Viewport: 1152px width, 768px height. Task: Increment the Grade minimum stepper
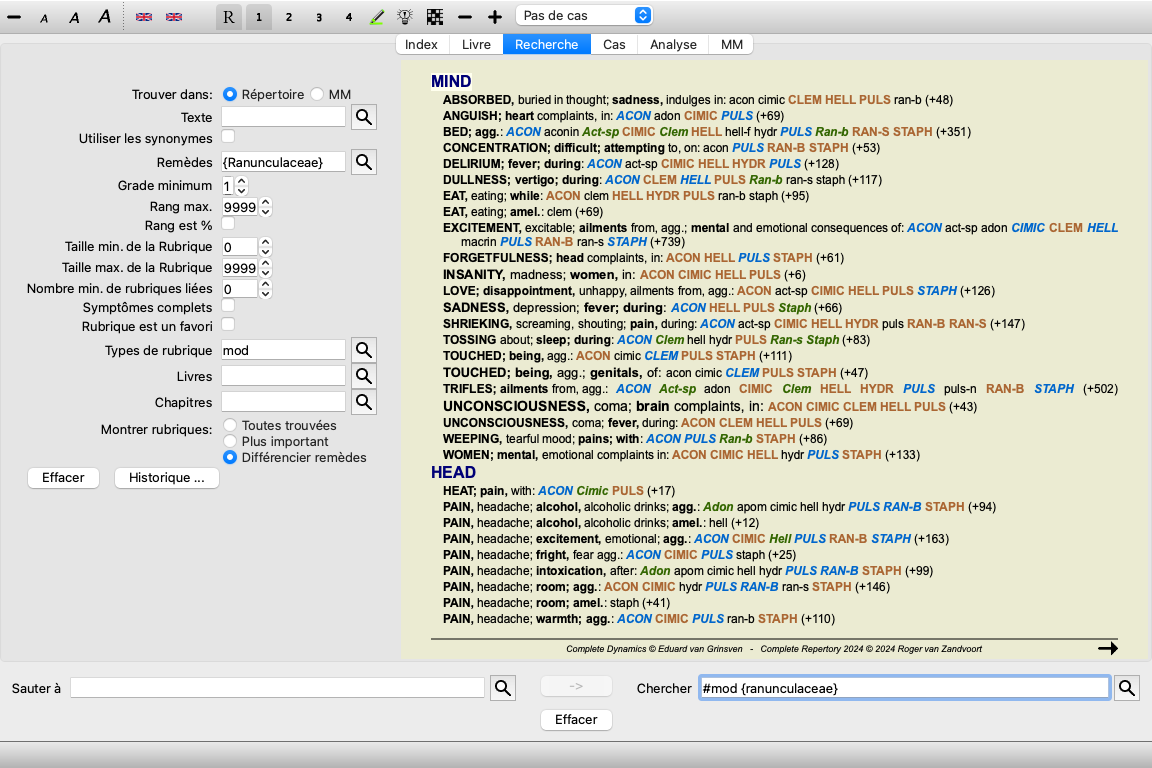[x=242, y=181]
